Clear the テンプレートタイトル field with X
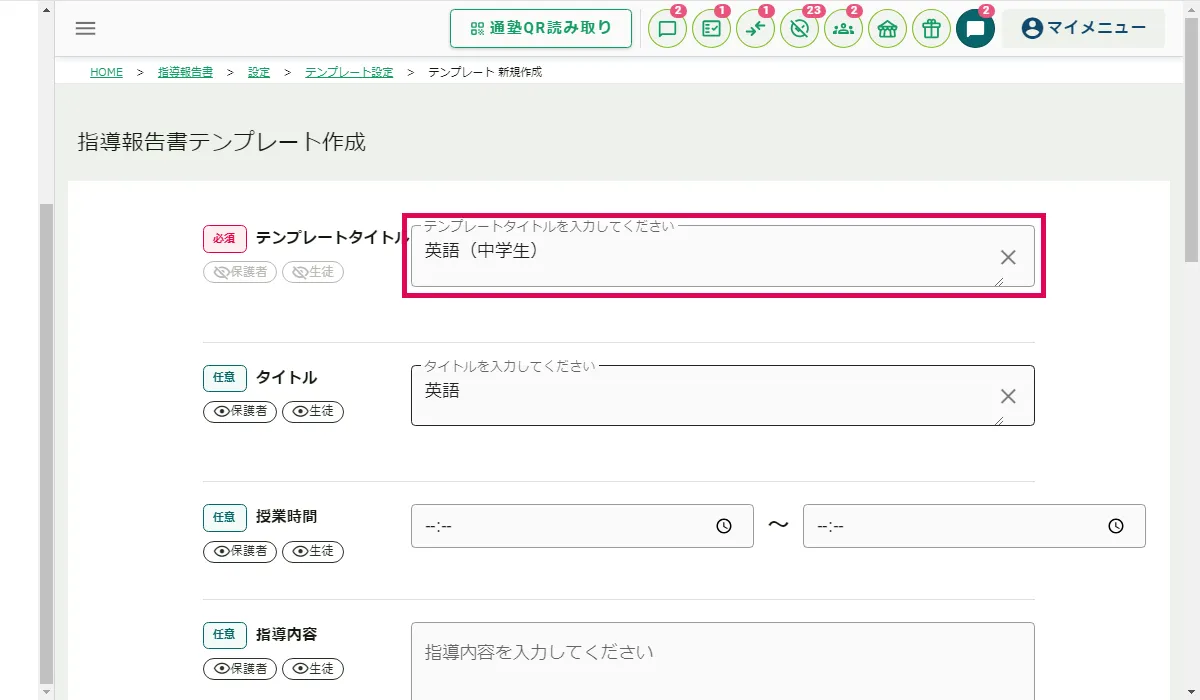This screenshot has height=700, width=1200. (1008, 257)
